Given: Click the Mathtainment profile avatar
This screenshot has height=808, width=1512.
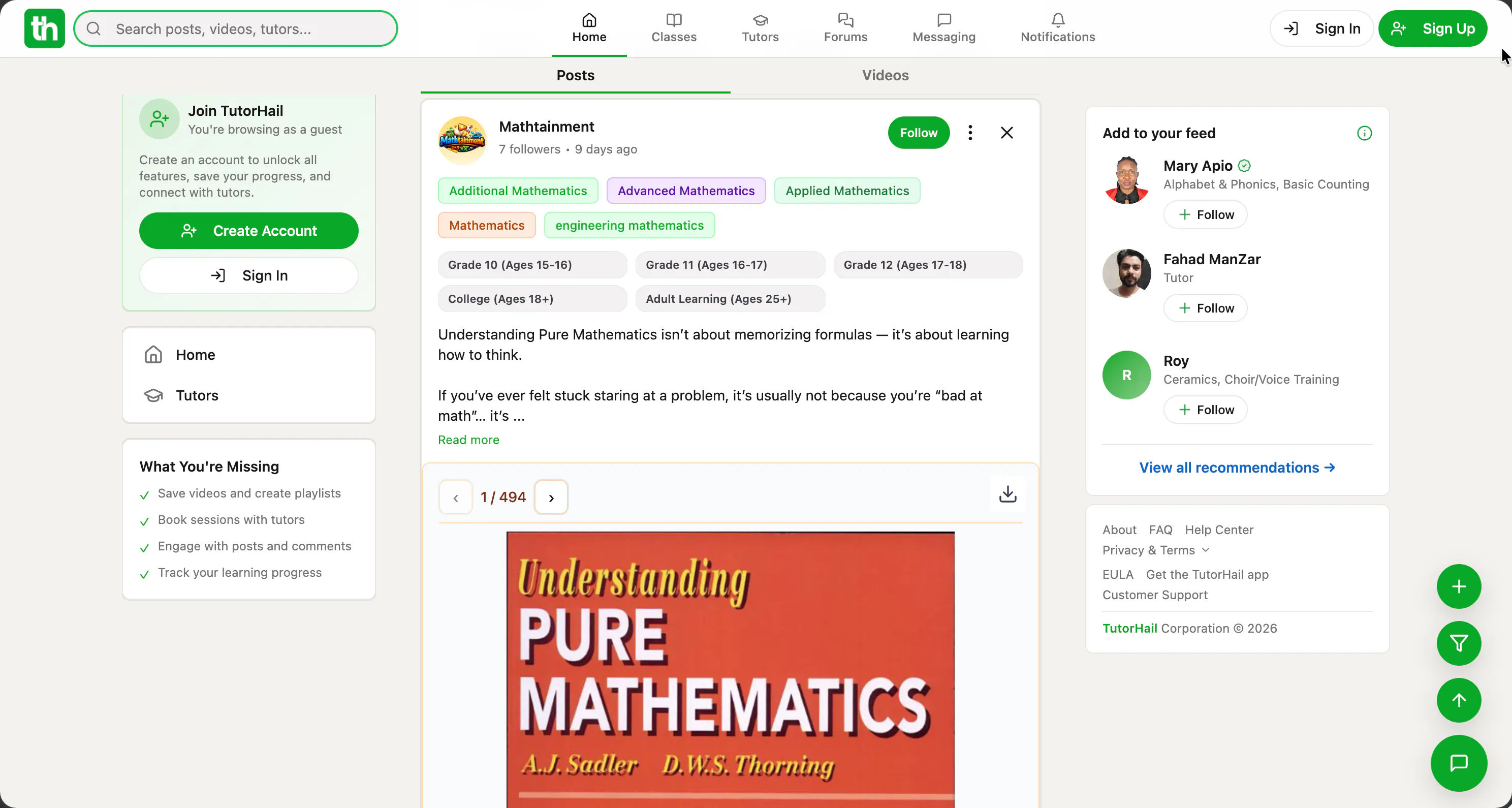Looking at the screenshot, I should coord(462,140).
